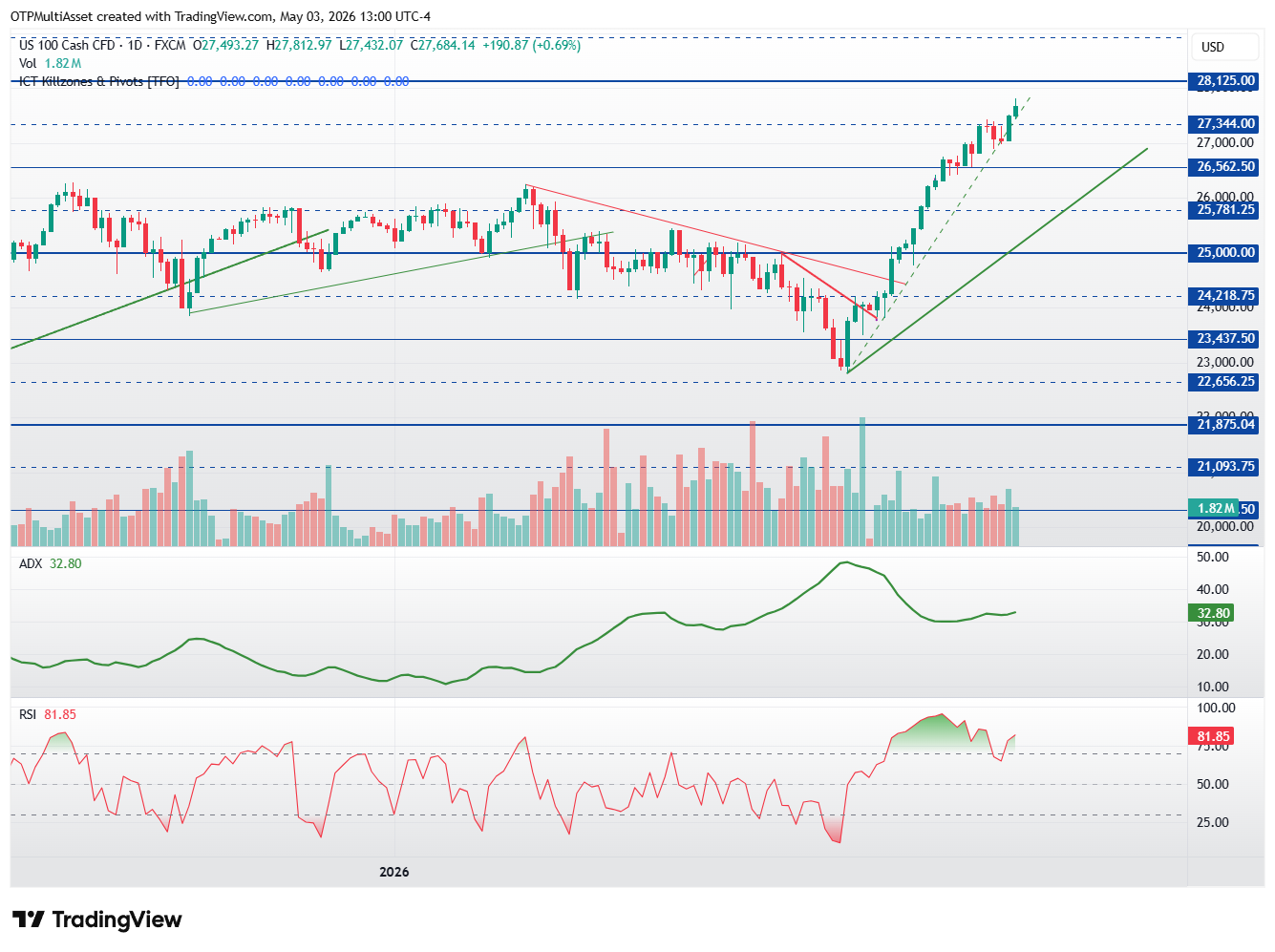1275x952 pixels.
Task: Click the ADX 32.80 indicator legend
Action: [x=51, y=563]
